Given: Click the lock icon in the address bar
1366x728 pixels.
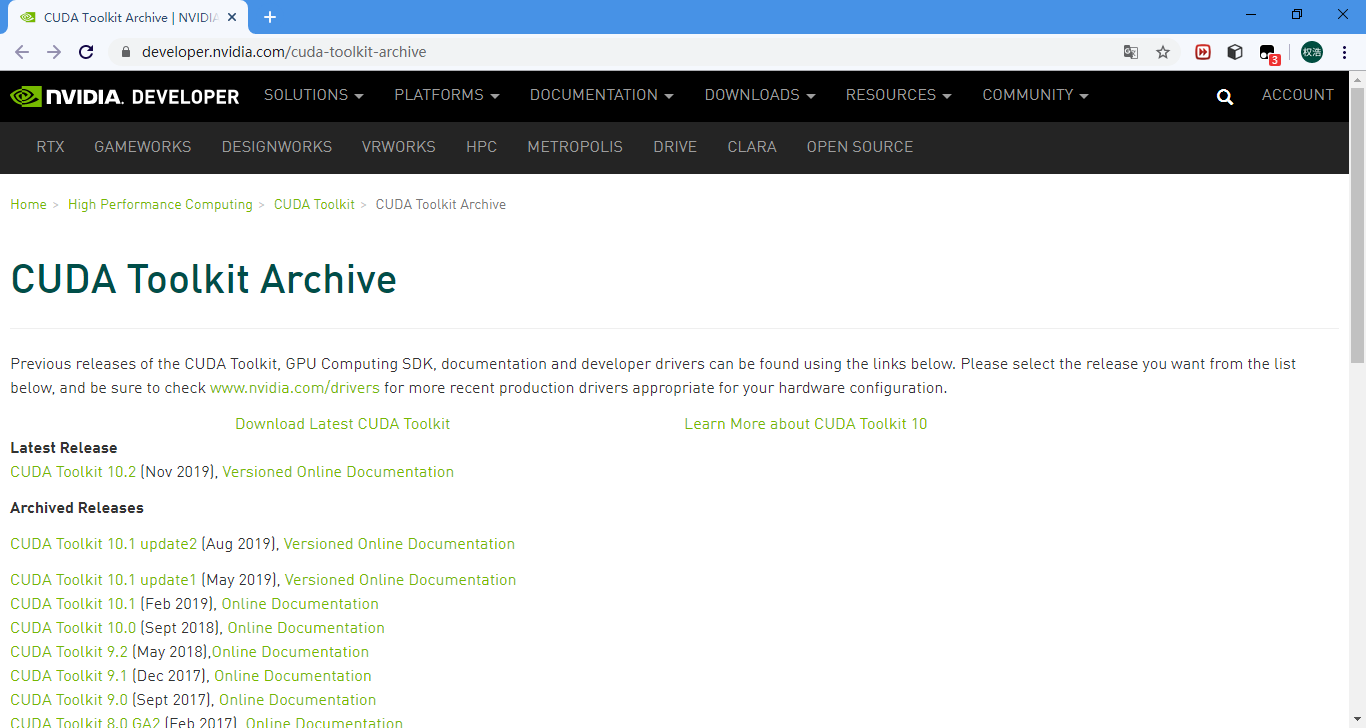Looking at the screenshot, I should tap(125, 52).
